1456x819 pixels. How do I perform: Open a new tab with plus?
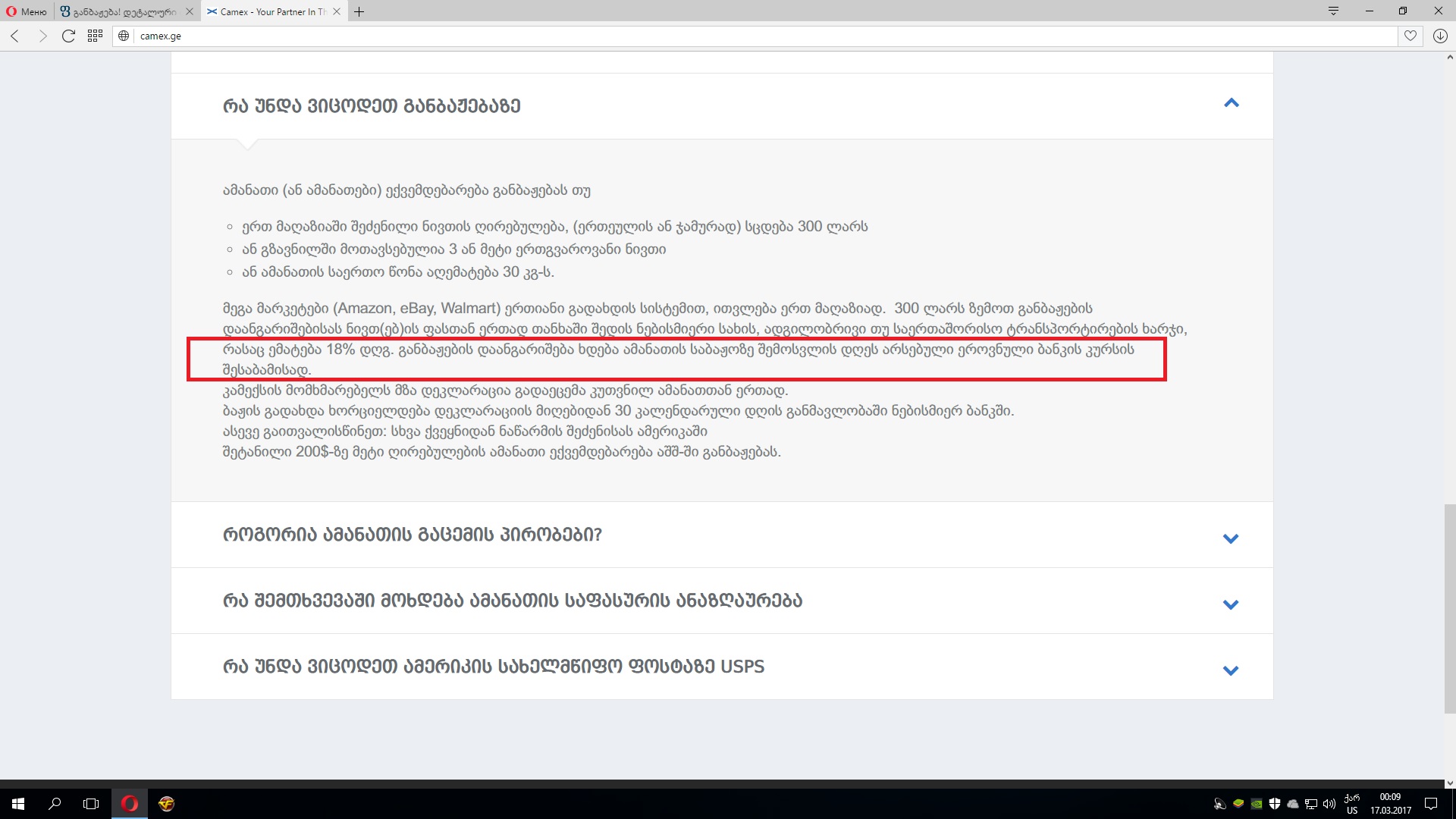click(x=359, y=11)
